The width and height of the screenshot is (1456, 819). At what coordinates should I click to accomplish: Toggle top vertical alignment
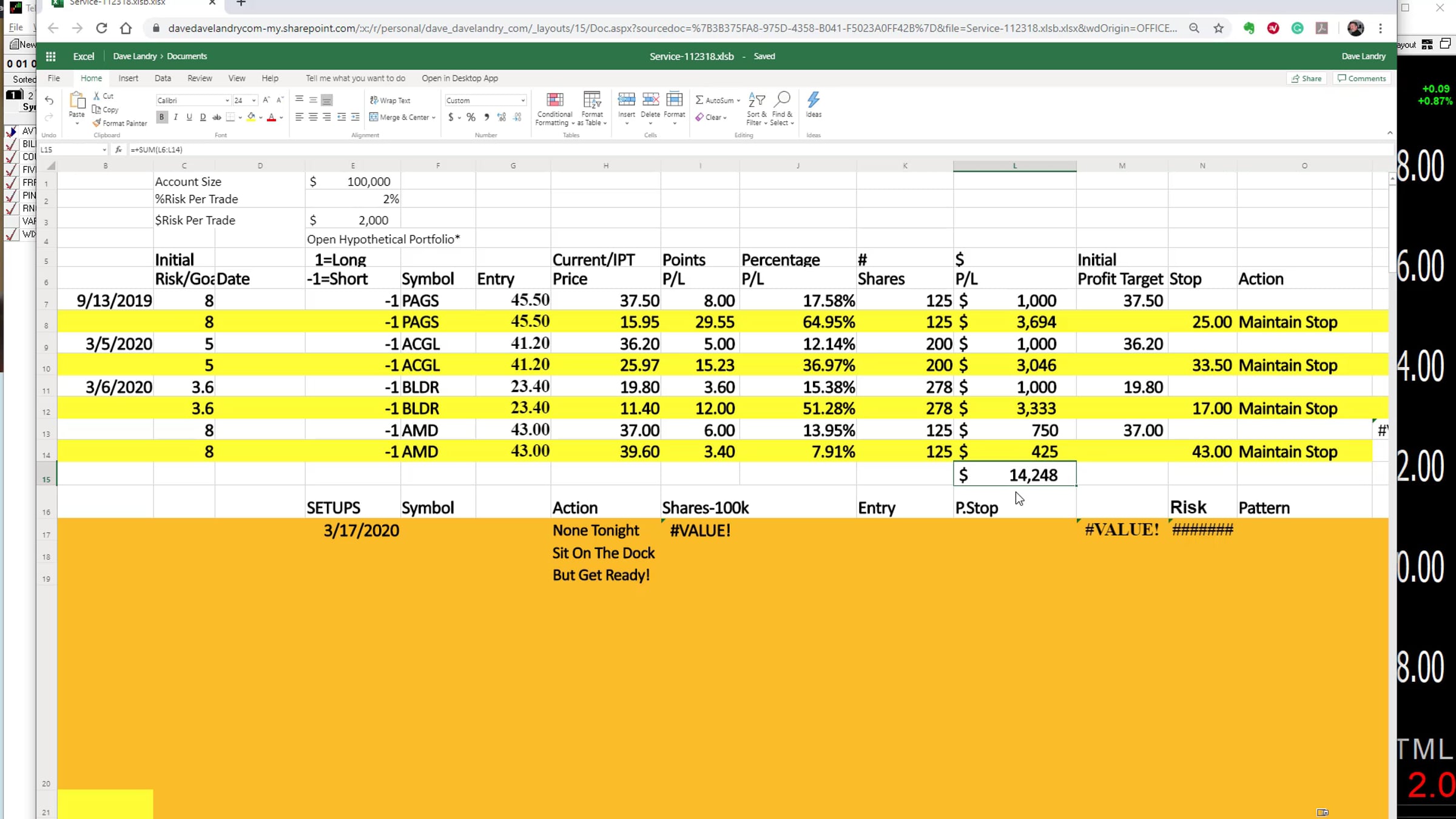tap(299, 100)
